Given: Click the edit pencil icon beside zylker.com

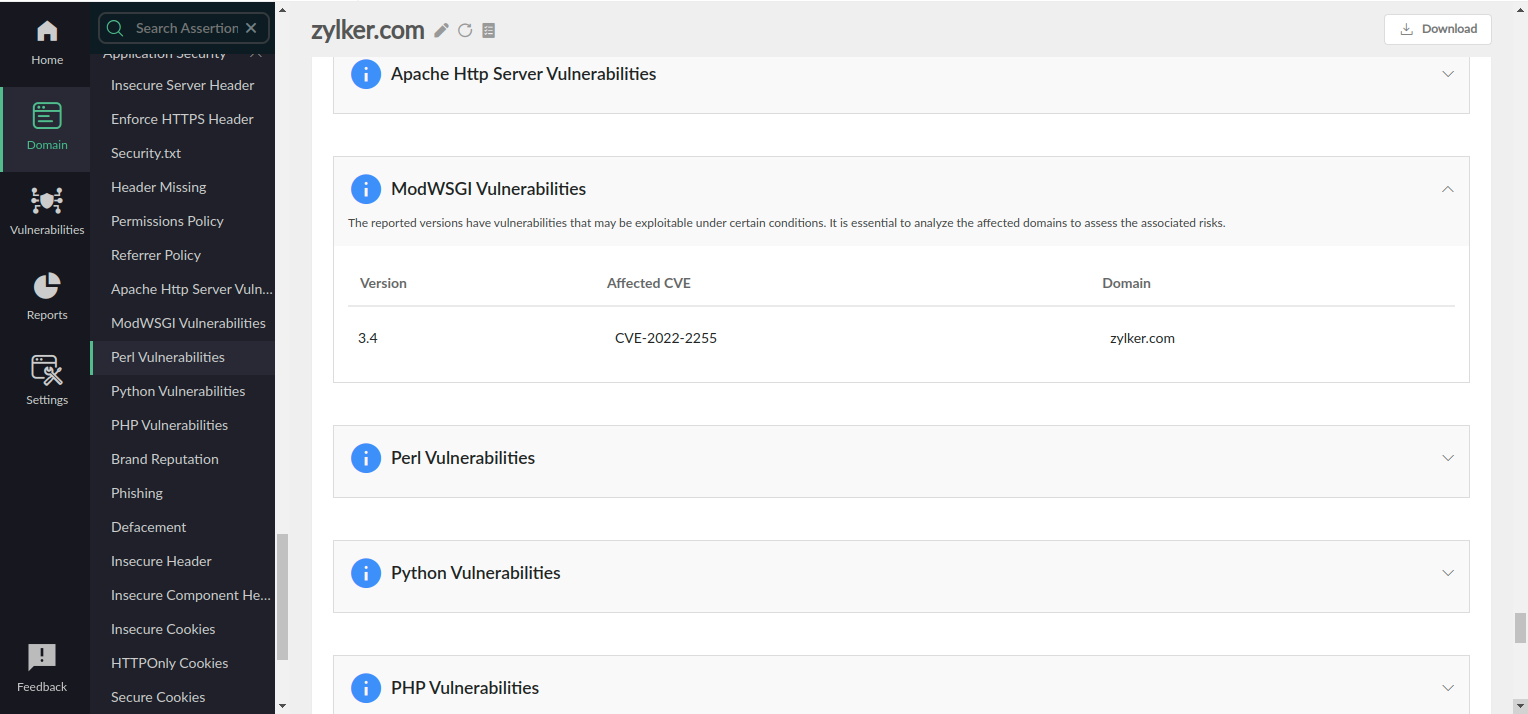Looking at the screenshot, I should (x=442, y=31).
